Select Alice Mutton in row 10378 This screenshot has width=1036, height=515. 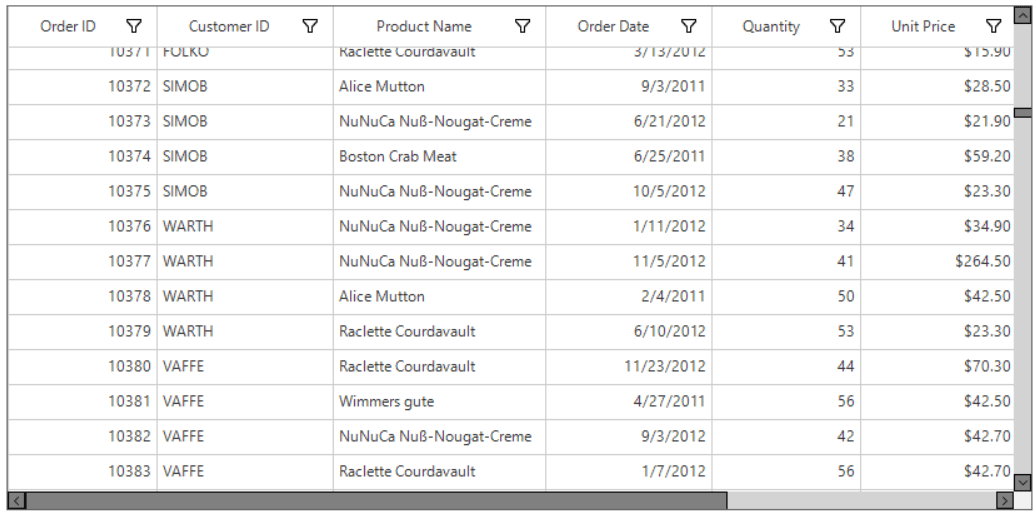click(439, 297)
